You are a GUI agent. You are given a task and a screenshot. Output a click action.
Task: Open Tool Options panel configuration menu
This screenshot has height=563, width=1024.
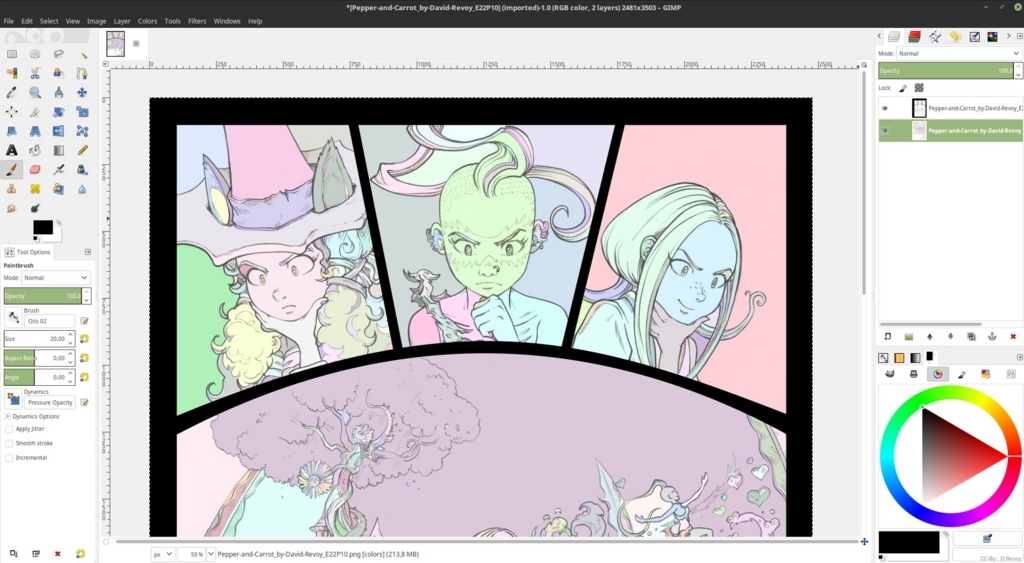pos(88,252)
